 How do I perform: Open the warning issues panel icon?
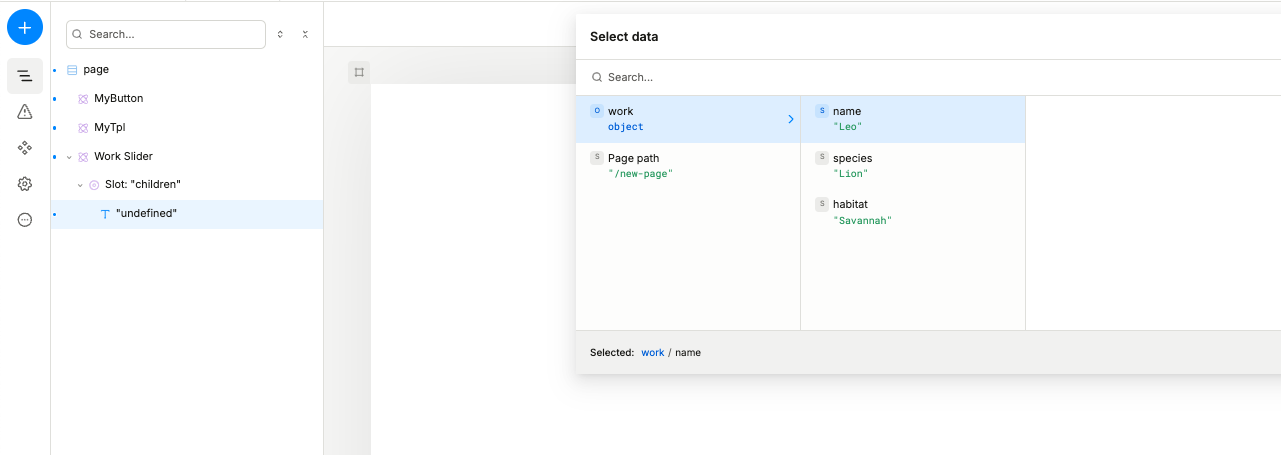25,112
